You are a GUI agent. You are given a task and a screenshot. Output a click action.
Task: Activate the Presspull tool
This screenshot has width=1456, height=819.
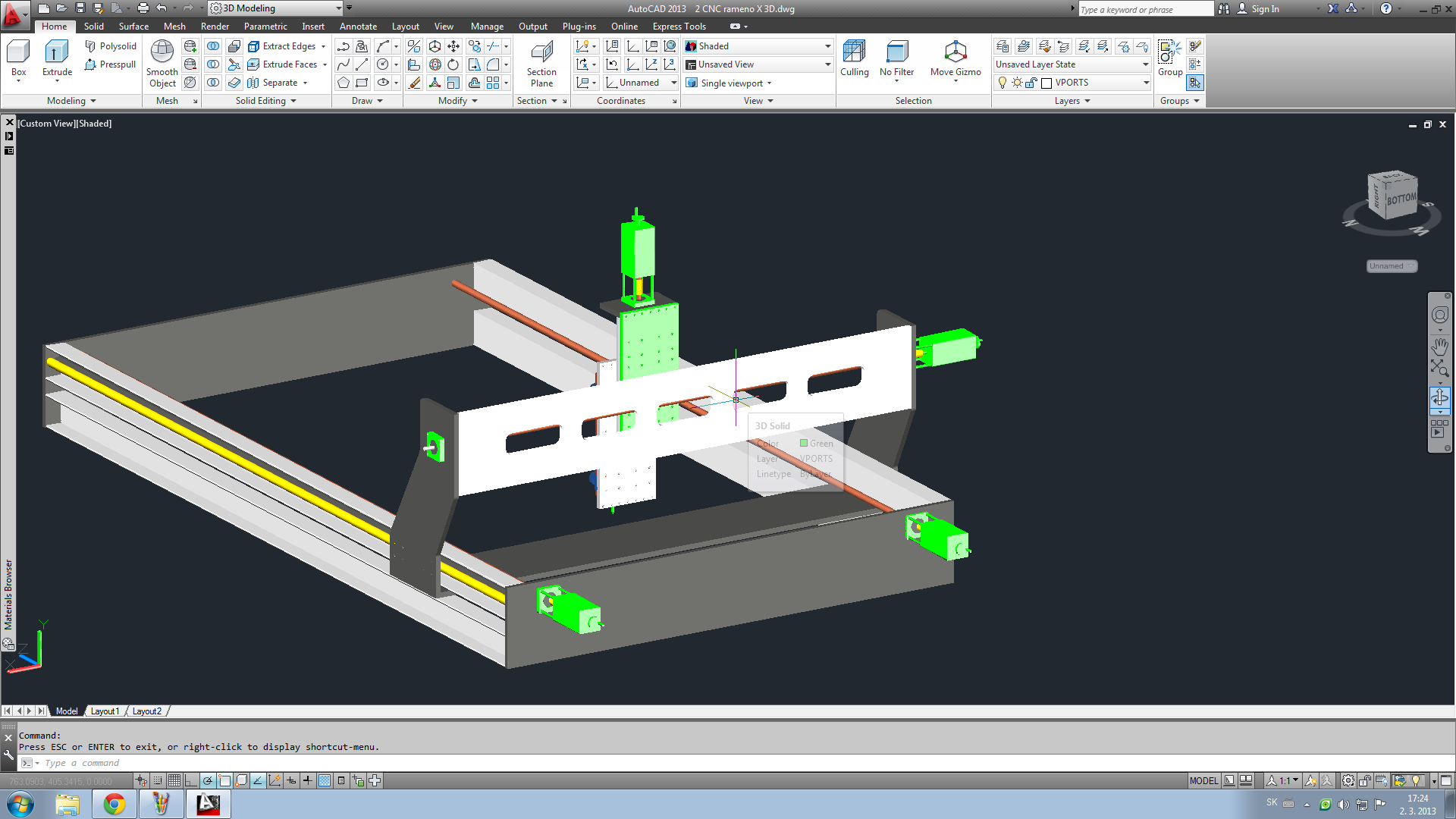pos(111,64)
